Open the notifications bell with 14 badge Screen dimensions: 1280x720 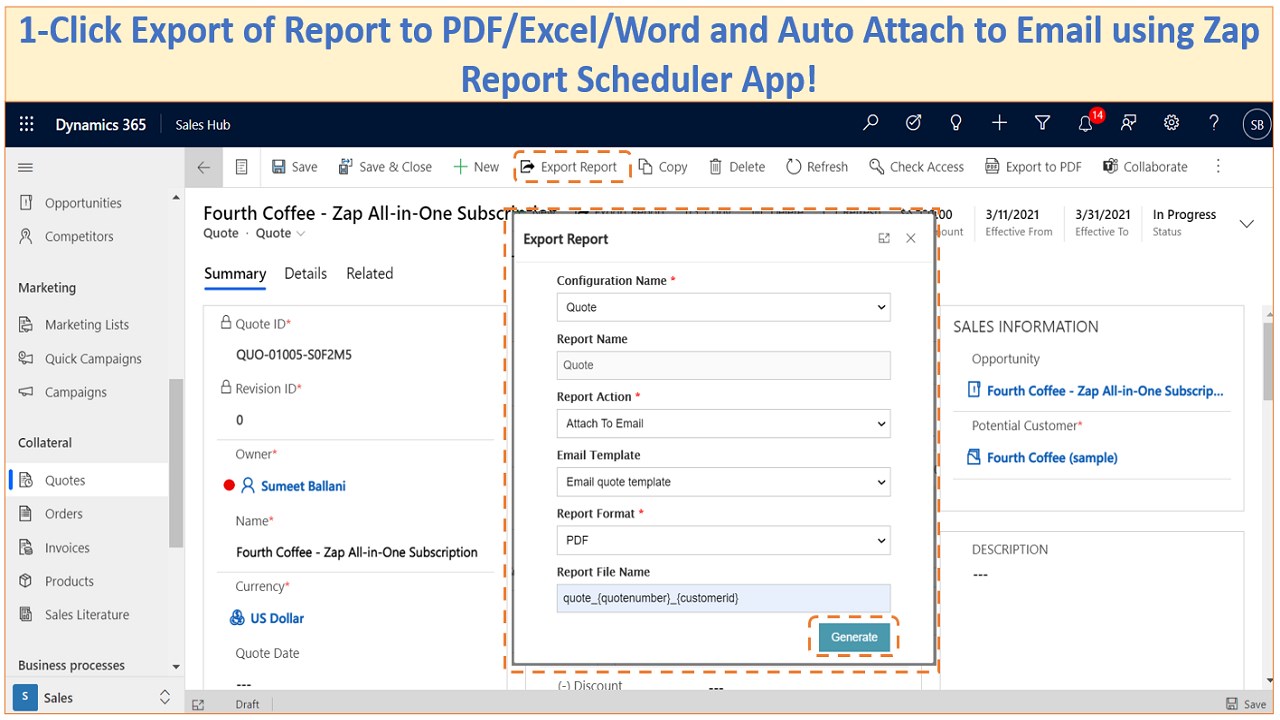(1087, 122)
